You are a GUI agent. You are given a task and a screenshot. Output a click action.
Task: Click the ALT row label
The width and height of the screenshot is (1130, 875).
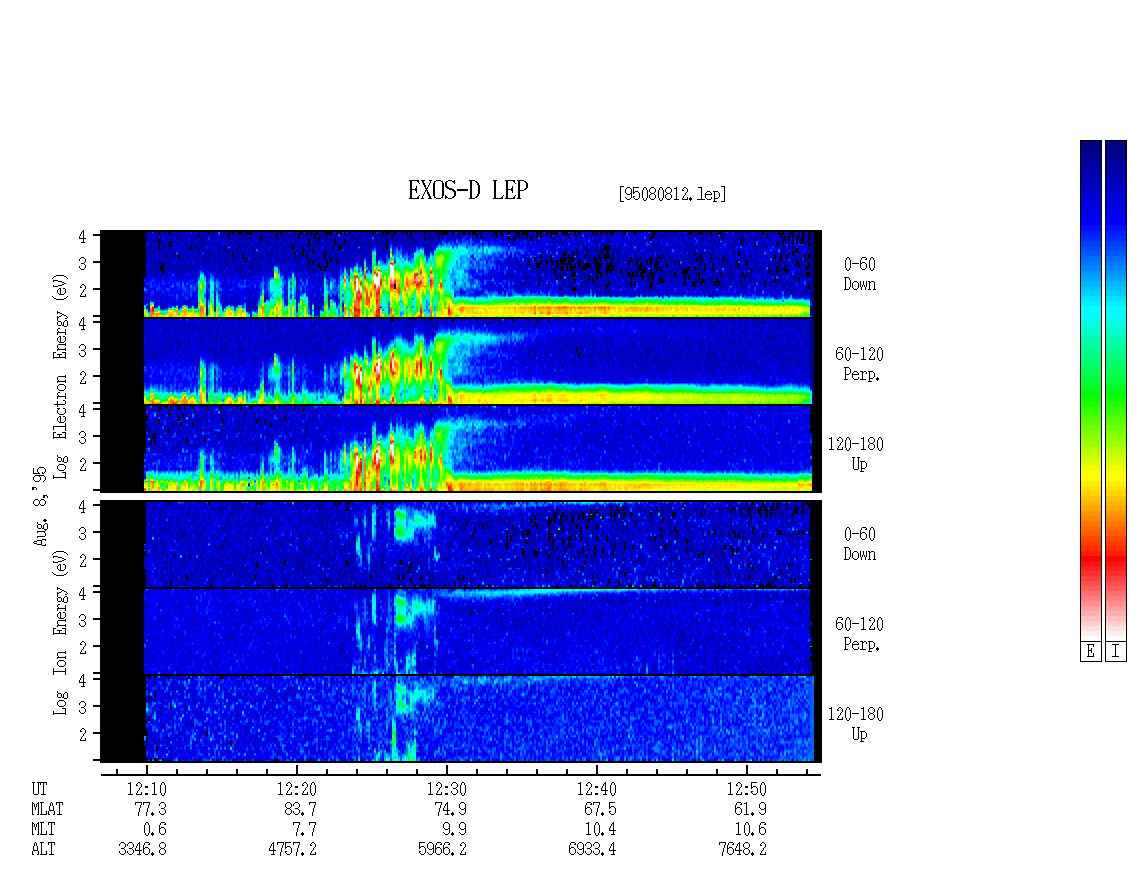(43, 849)
